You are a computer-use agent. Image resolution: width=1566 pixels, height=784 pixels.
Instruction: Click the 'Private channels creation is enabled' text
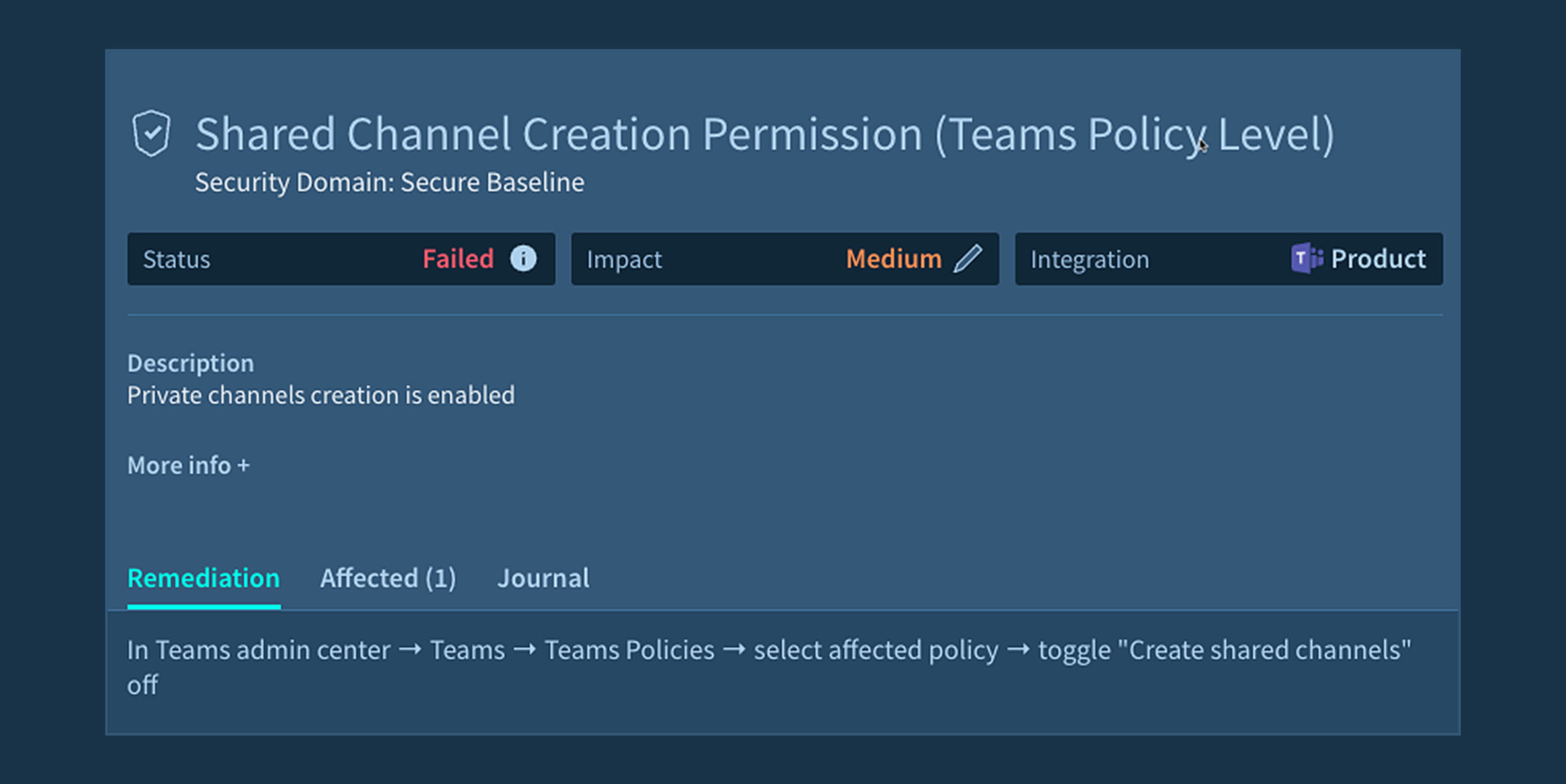(x=321, y=395)
